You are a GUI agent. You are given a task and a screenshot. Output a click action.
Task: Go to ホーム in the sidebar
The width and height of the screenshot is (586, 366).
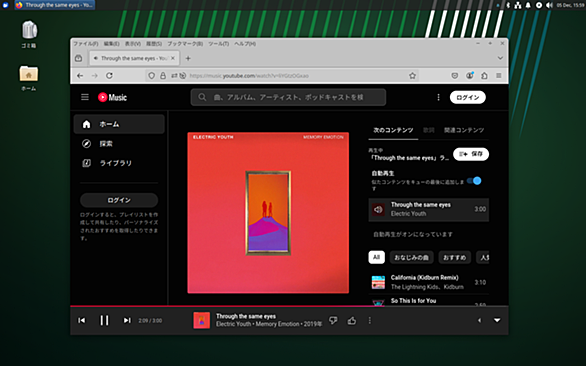coord(119,124)
